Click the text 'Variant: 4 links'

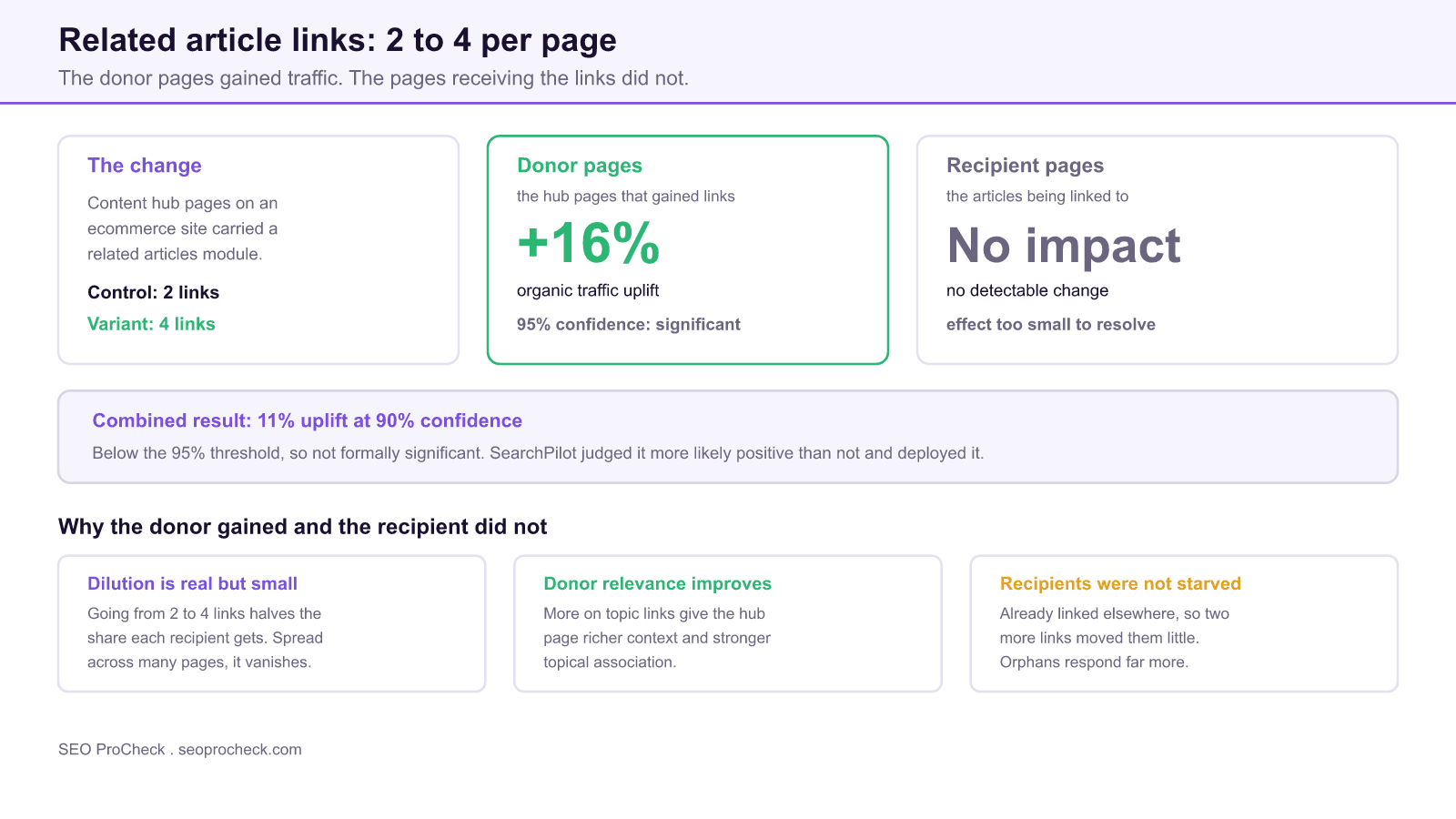151,324
